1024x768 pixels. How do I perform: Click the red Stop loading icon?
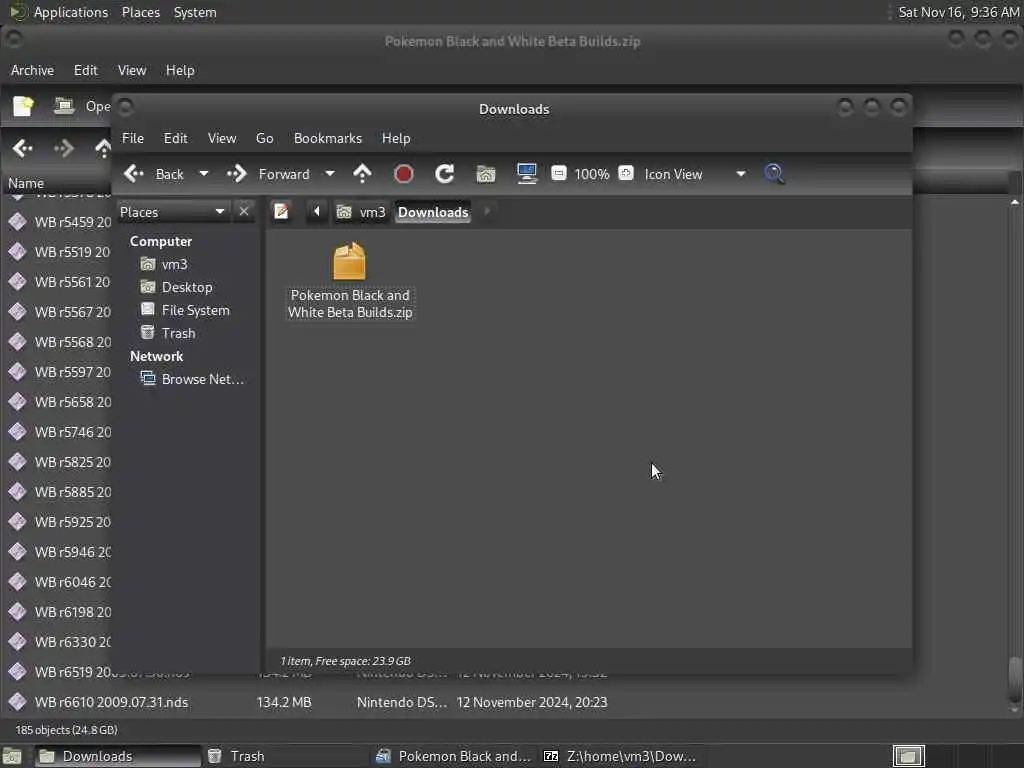pos(404,174)
